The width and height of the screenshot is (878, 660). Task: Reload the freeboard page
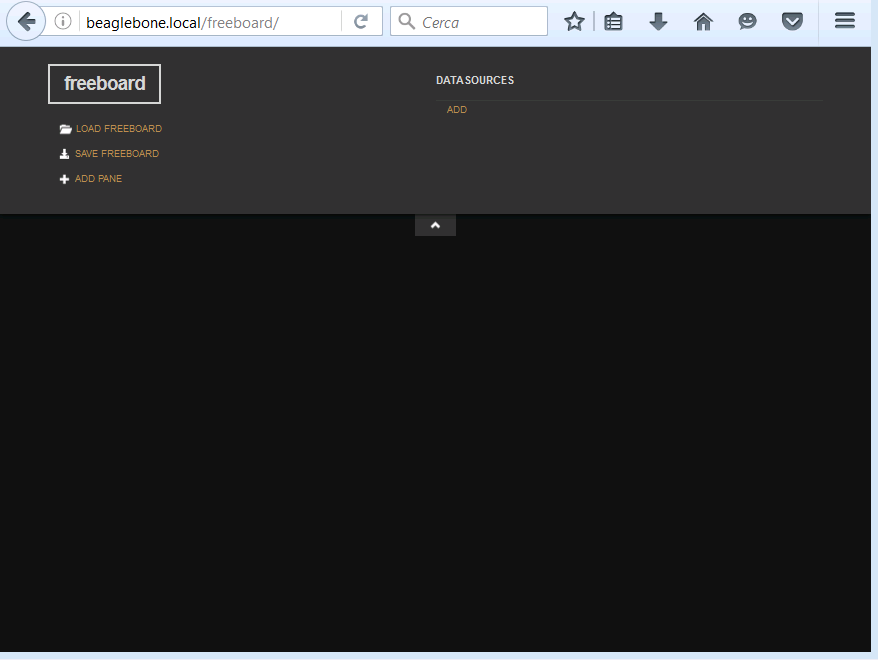pyautogui.click(x=361, y=20)
